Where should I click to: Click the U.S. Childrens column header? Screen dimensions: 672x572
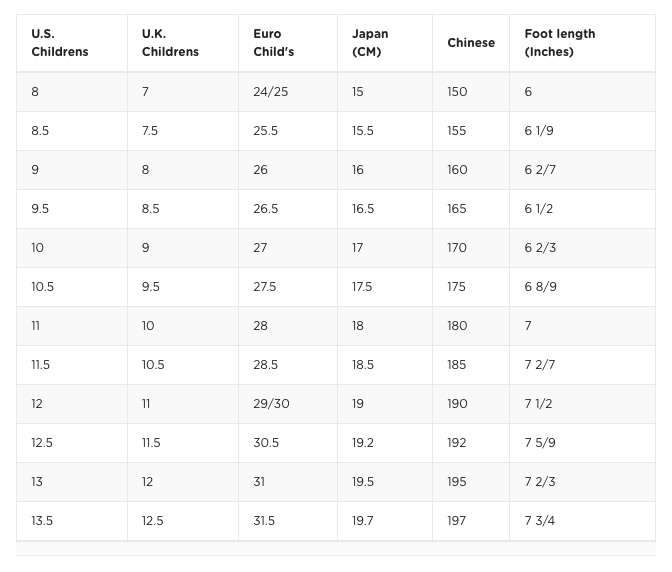tap(59, 43)
